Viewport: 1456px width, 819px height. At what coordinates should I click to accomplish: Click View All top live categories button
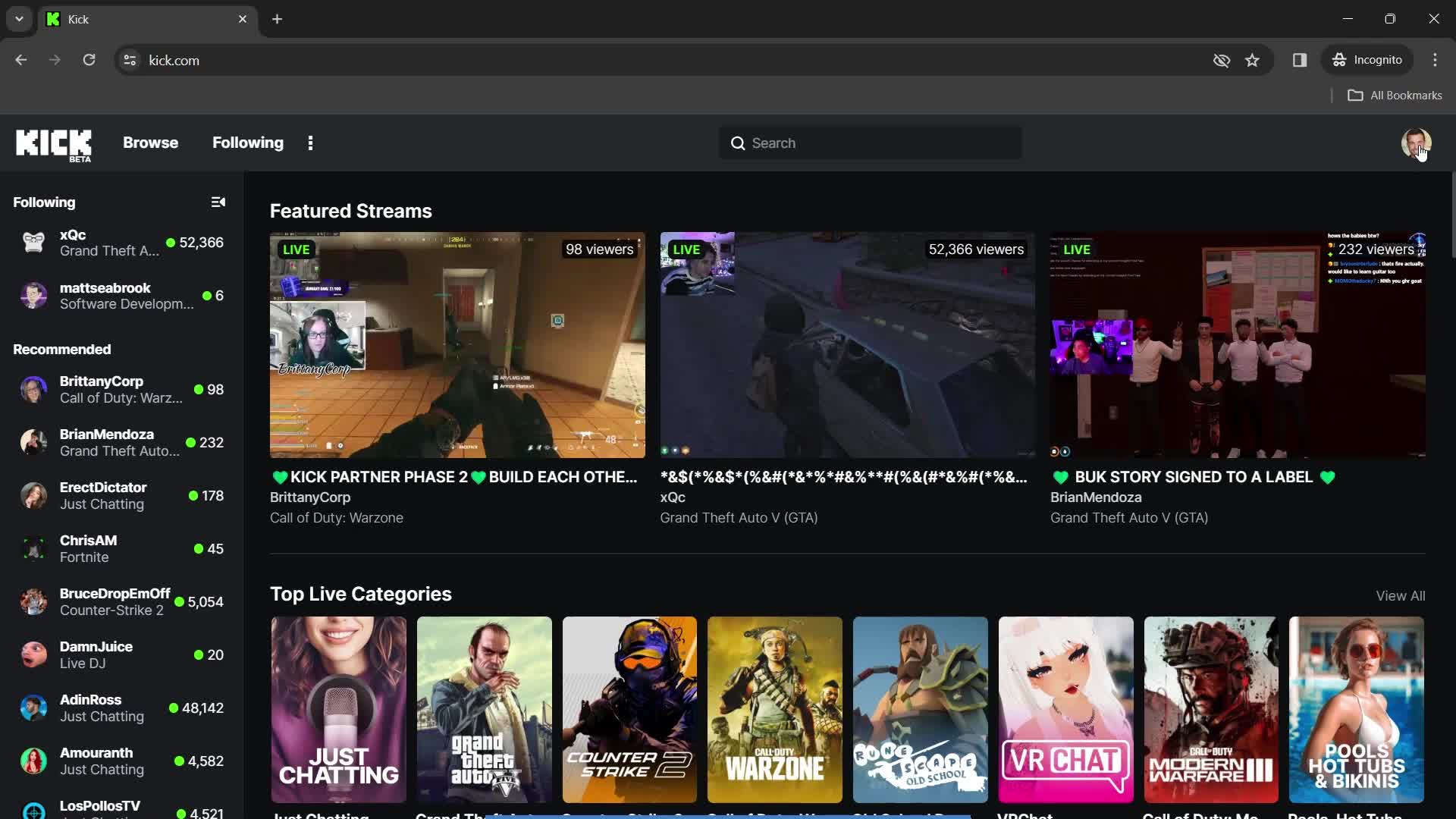pos(1401,596)
